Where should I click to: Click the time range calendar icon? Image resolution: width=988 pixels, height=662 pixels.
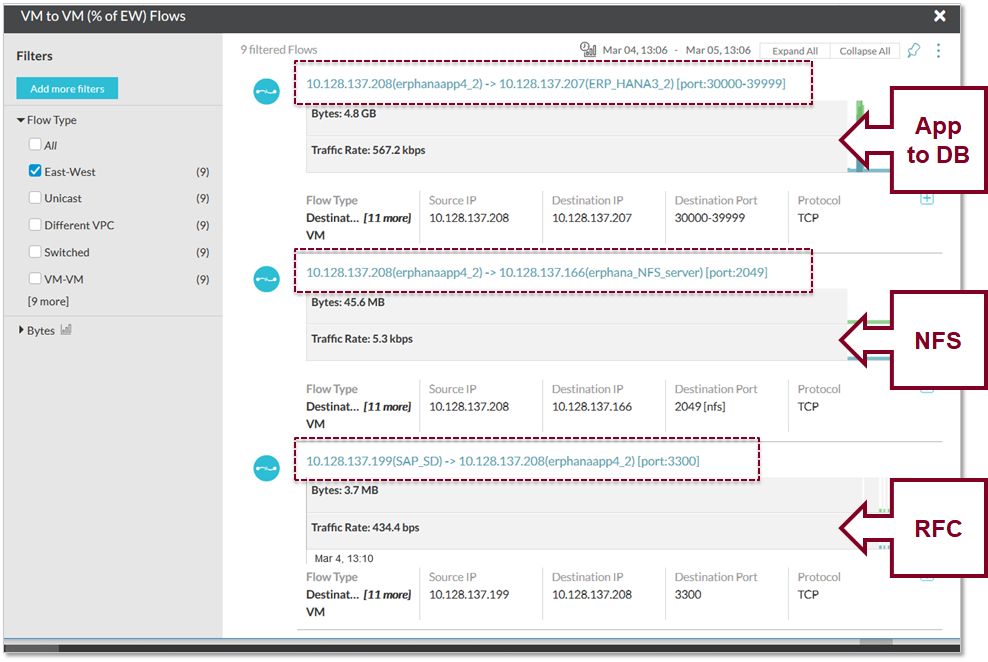588,50
